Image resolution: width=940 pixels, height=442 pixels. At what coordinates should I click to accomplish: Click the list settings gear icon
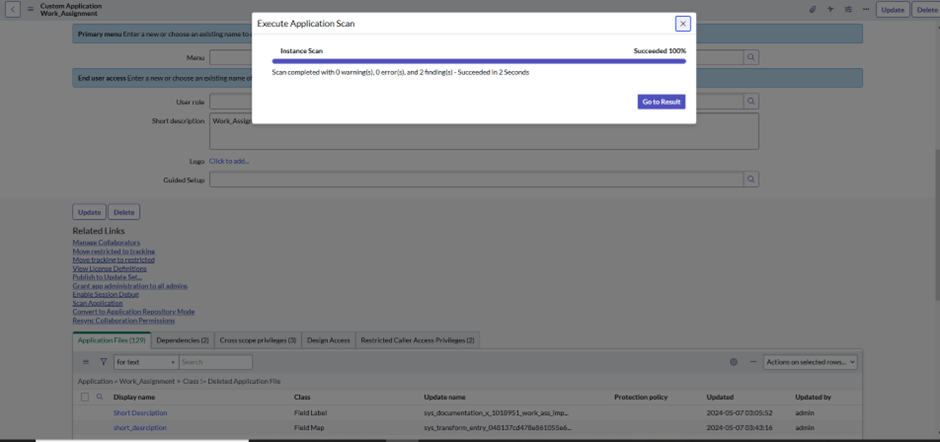coord(733,362)
